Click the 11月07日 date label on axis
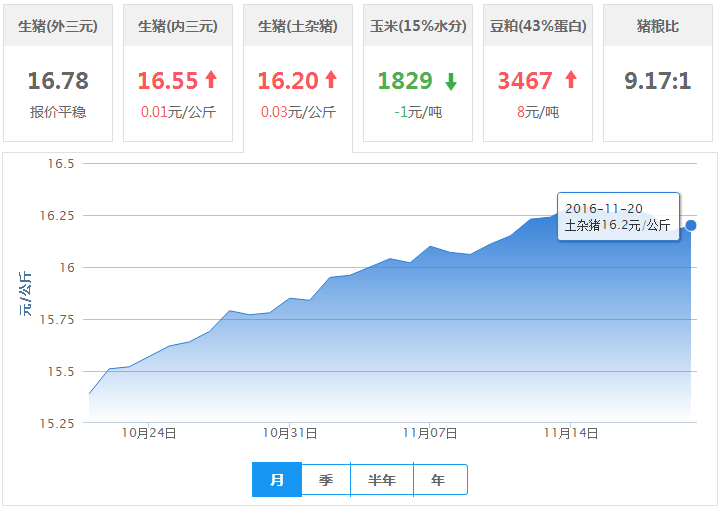The width and height of the screenshot is (723, 511). 430,433
